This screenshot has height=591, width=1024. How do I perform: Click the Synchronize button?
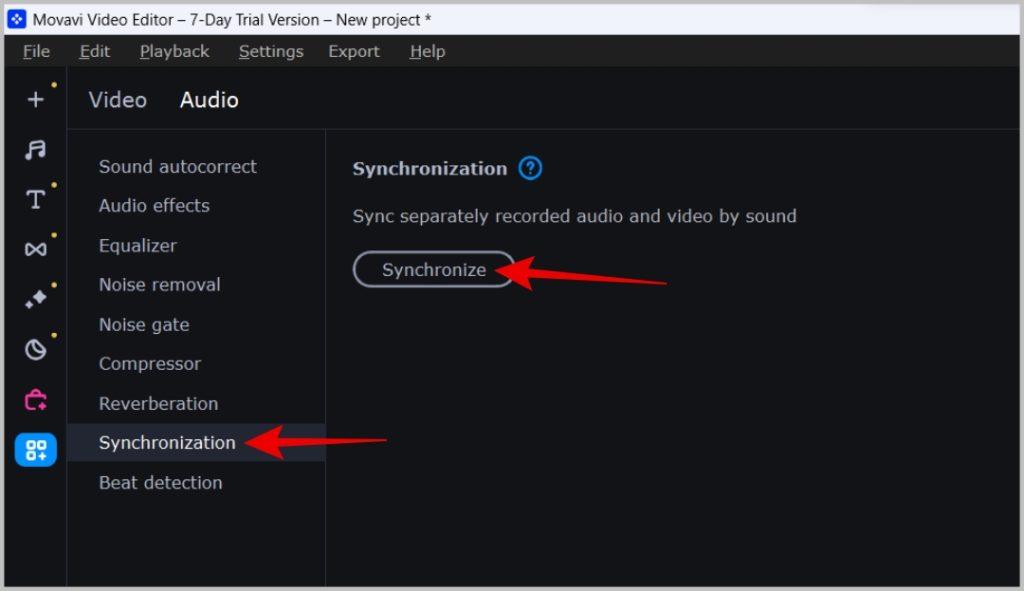point(434,269)
